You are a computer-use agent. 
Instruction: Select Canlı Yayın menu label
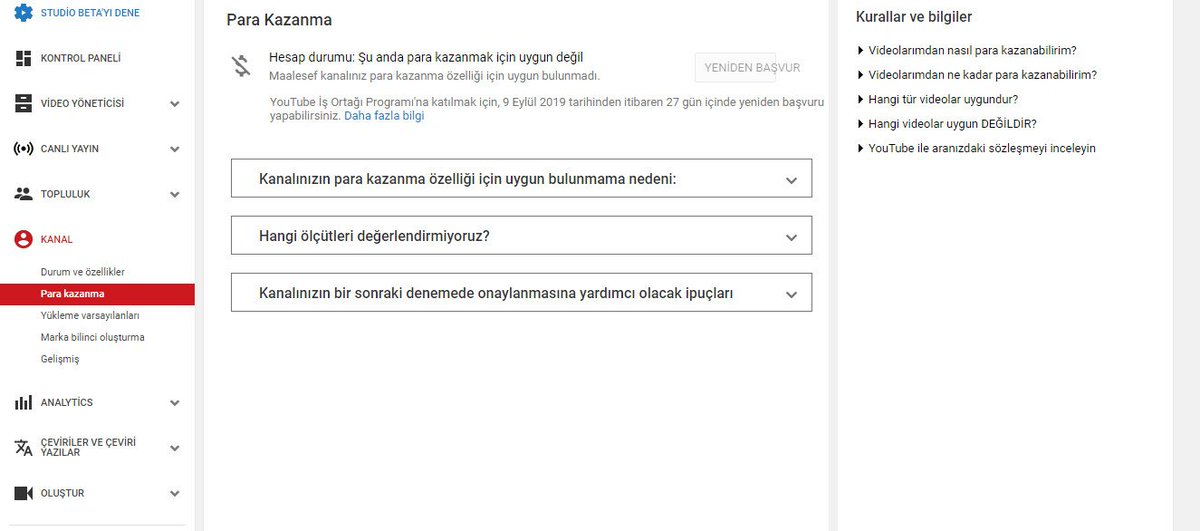point(69,149)
